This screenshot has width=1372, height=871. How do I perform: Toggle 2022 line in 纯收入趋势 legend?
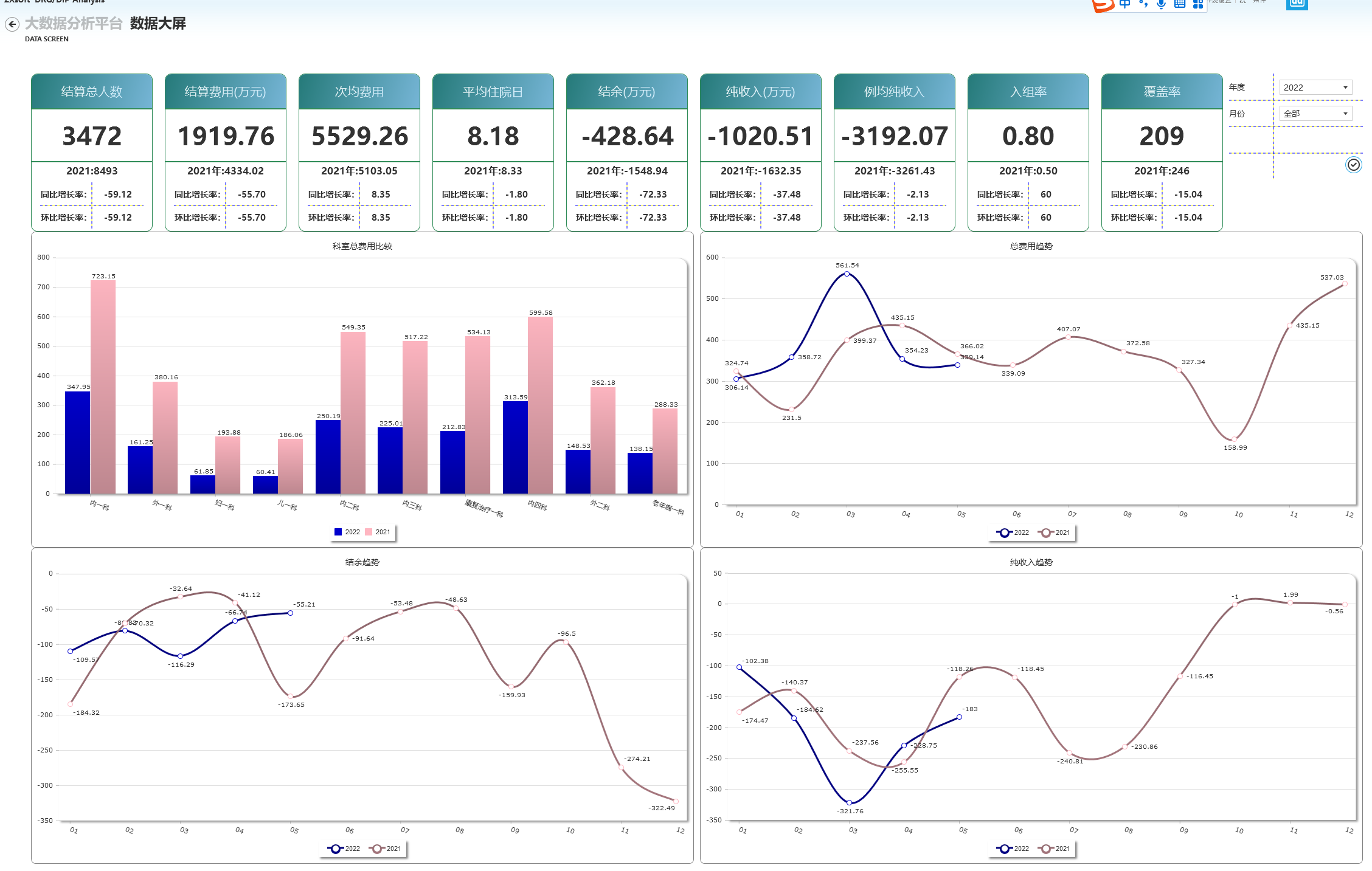[x=1013, y=849]
